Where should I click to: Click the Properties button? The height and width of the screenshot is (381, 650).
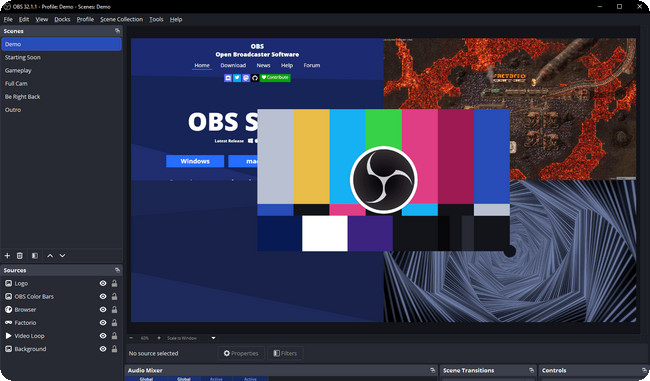[241, 353]
